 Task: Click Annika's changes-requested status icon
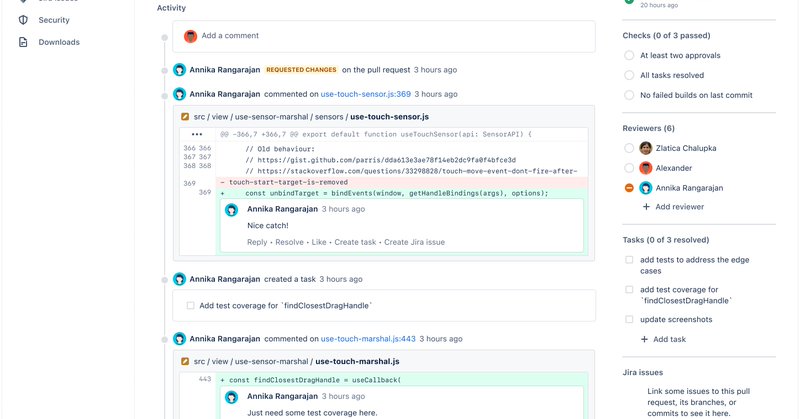click(x=629, y=188)
